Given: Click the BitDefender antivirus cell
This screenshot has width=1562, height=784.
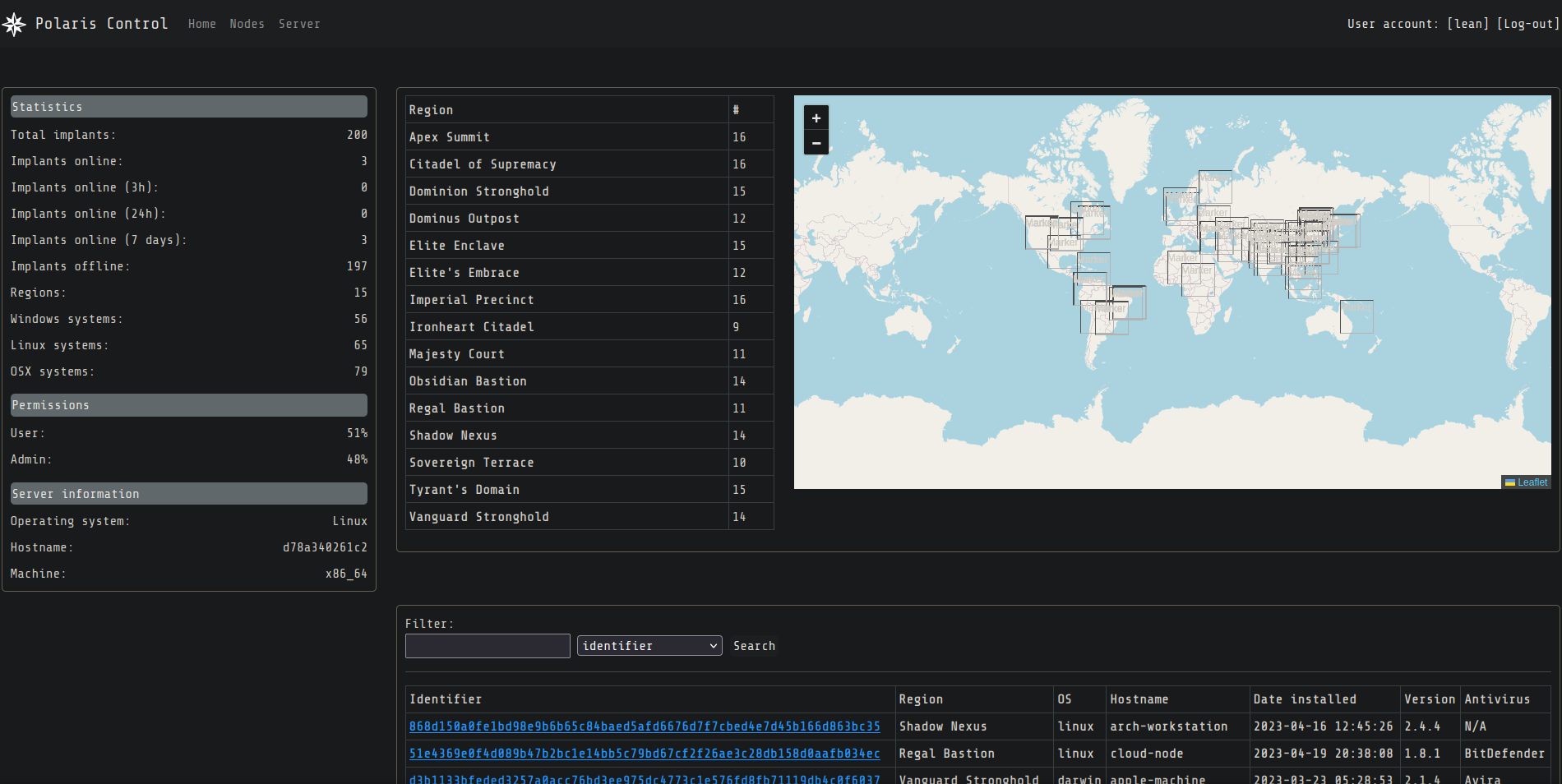Looking at the screenshot, I should pos(1504,754).
